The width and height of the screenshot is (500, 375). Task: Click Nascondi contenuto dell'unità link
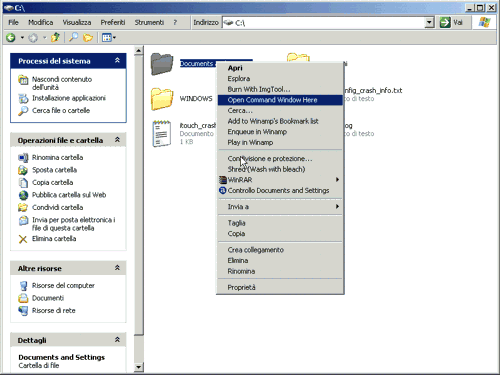tap(62, 83)
